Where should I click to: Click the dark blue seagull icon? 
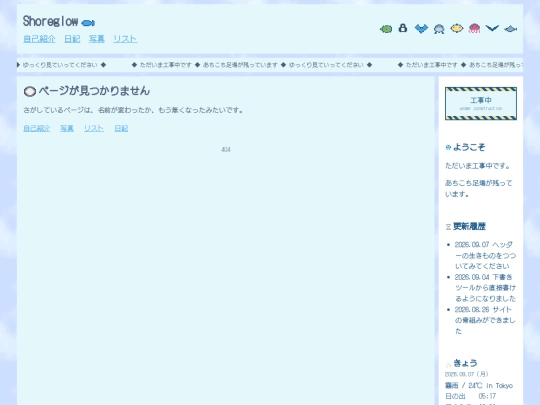point(492,28)
